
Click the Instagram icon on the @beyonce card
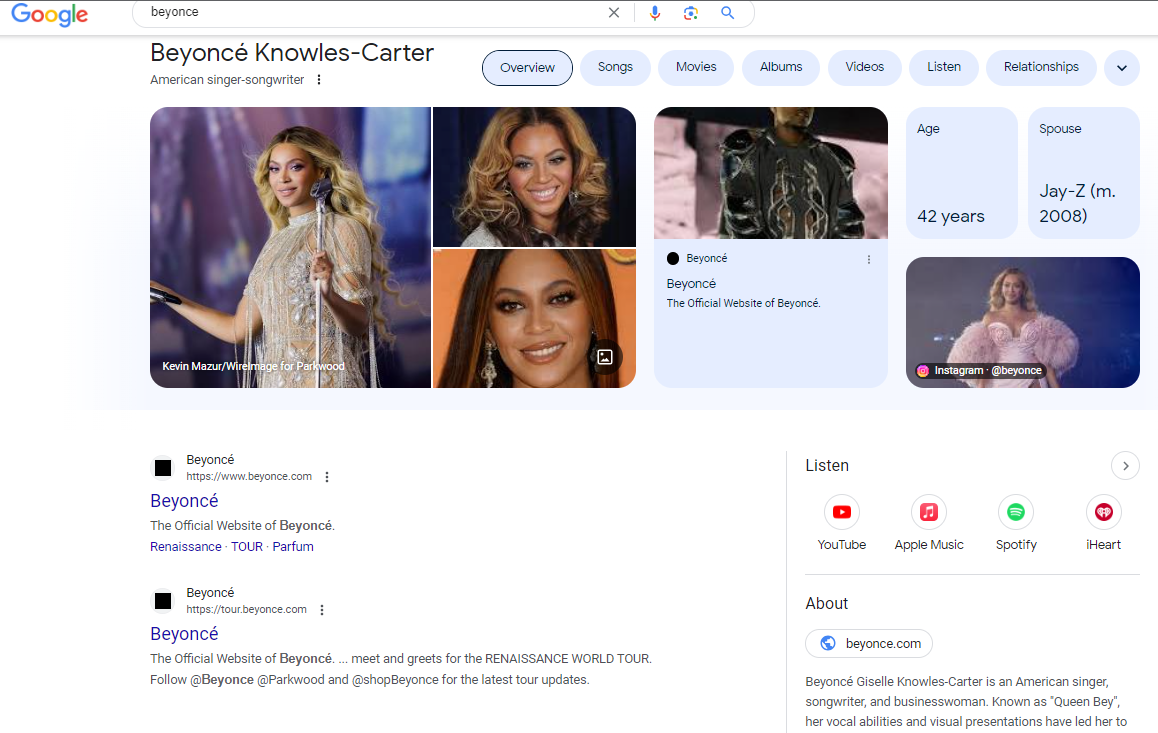(922, 371)
